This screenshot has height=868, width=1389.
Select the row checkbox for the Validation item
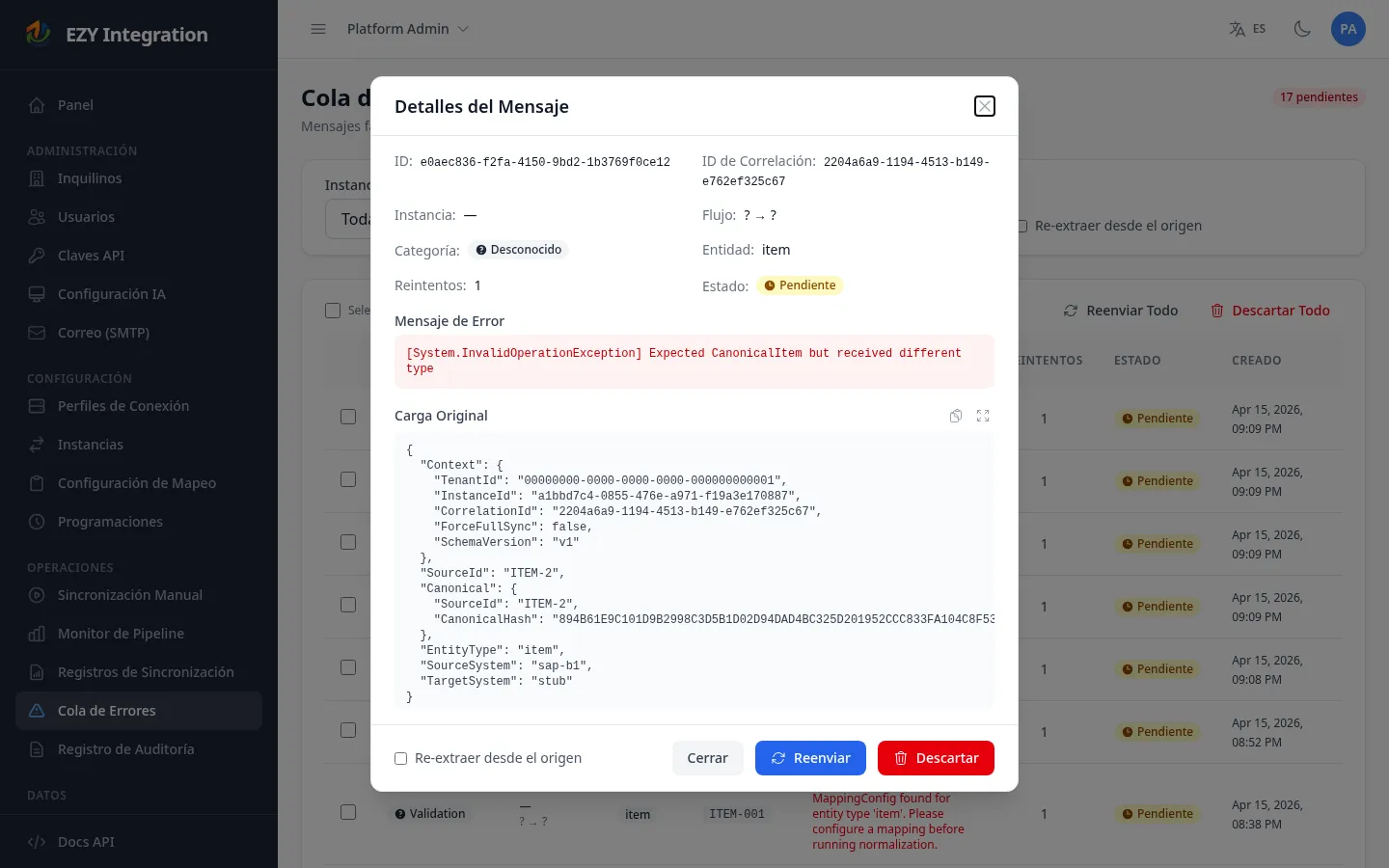(348, 812)
